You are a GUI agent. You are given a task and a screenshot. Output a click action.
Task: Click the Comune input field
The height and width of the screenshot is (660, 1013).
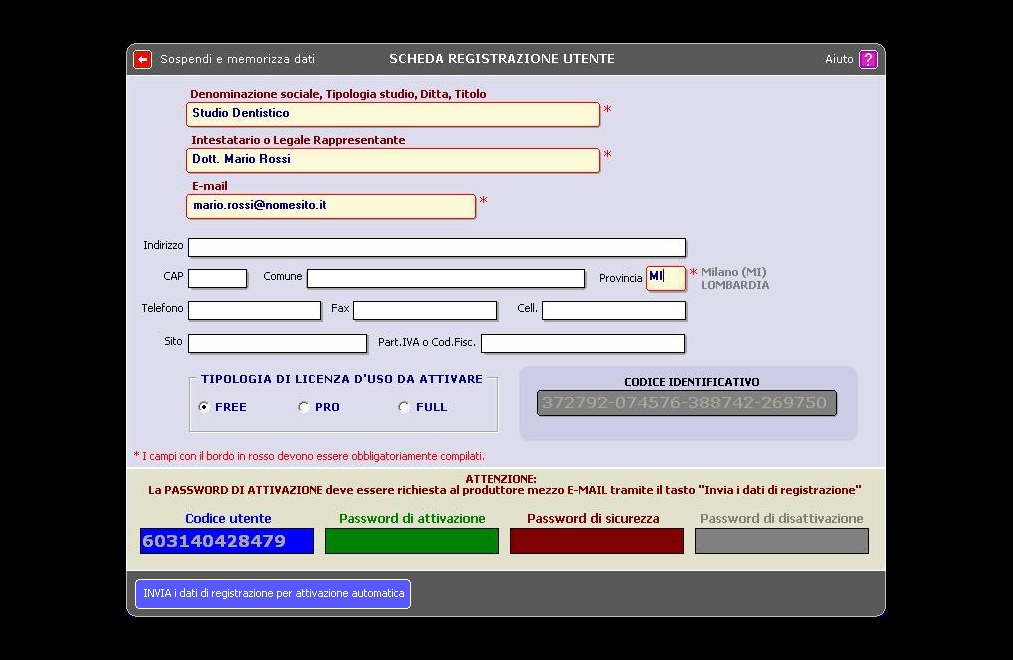point(446,278)
